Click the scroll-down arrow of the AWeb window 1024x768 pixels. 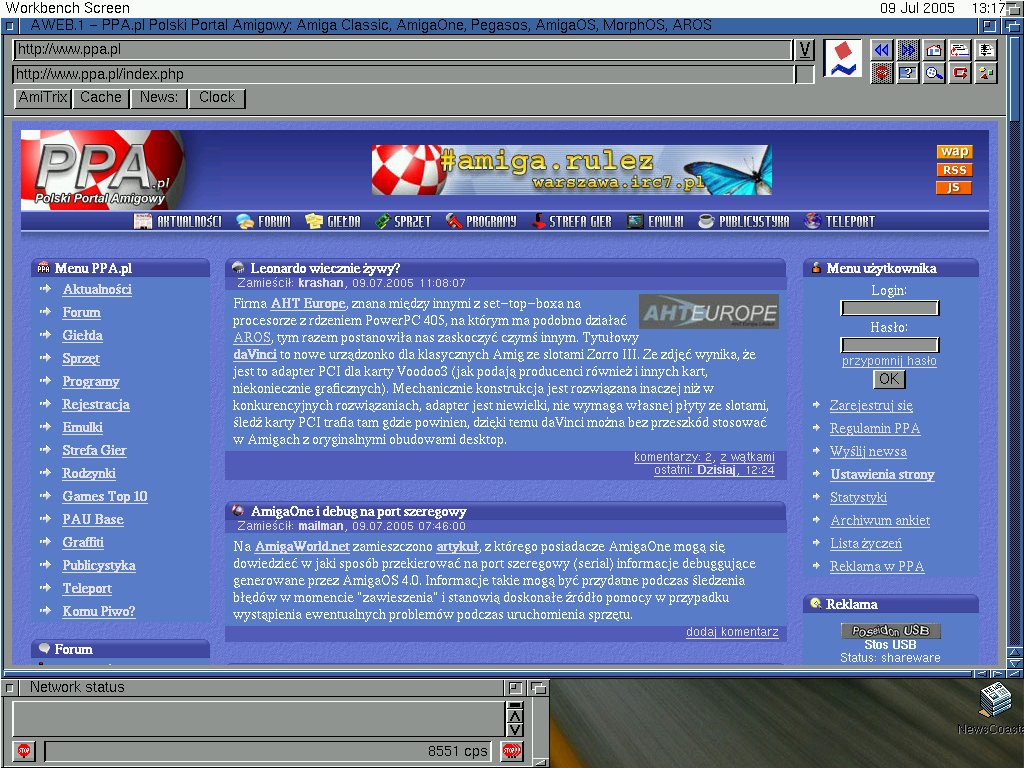[x=1014, y=664]
